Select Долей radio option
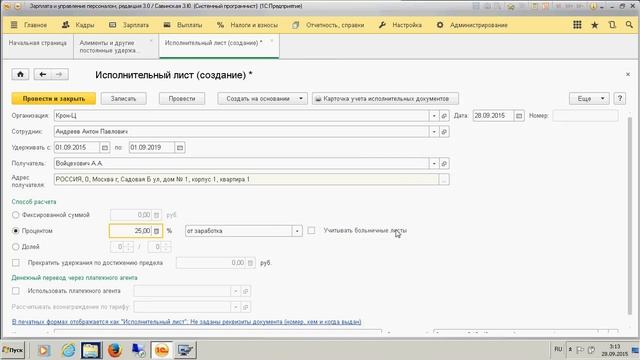 coord(16,247)
